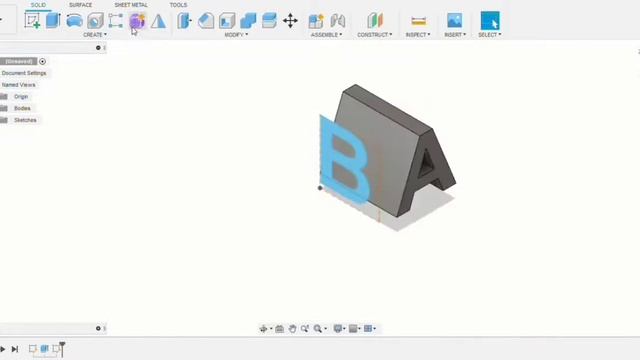Open the INSPECT dropdown menu
Viewport: 640px width, 360px height.
click(x=418, y=35)
